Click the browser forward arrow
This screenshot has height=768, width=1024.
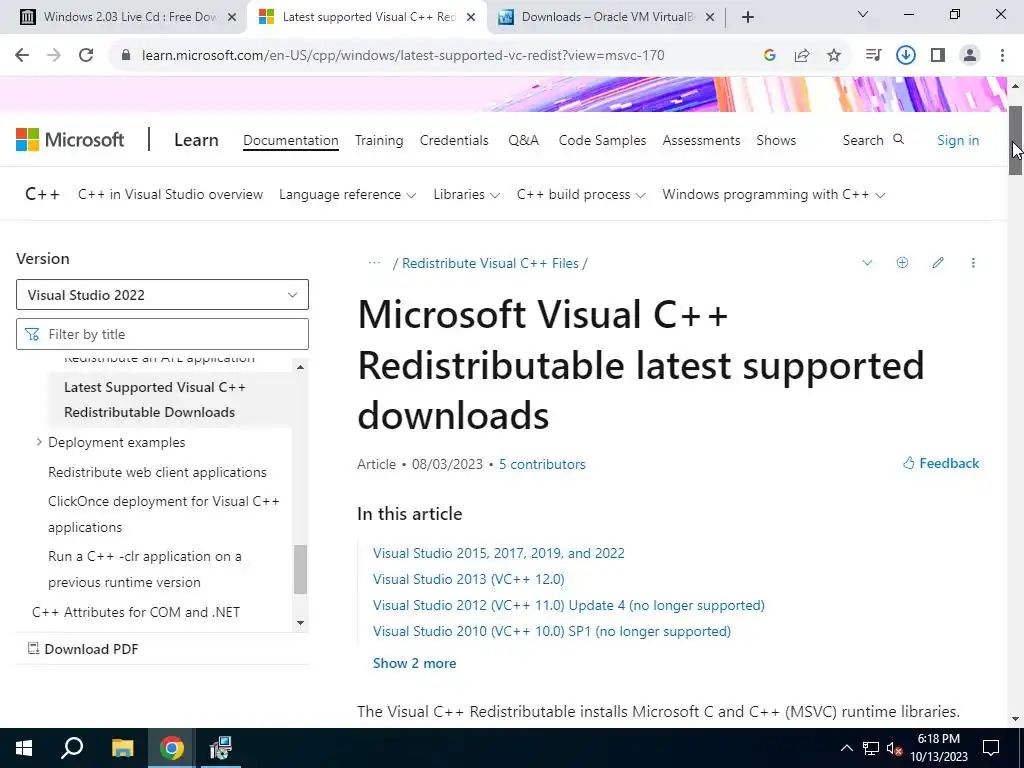pyautogui.click(x=54, y=56)
